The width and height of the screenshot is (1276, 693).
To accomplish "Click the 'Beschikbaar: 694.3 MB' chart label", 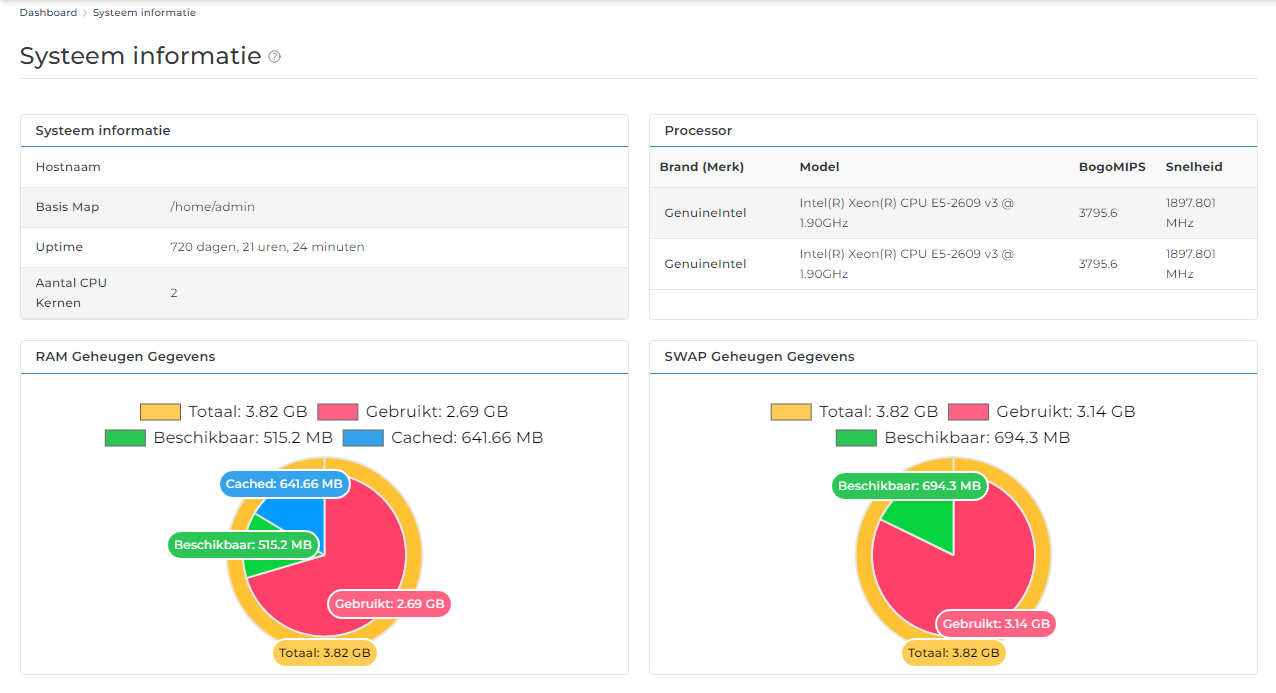I will click(x=909, y=486).
